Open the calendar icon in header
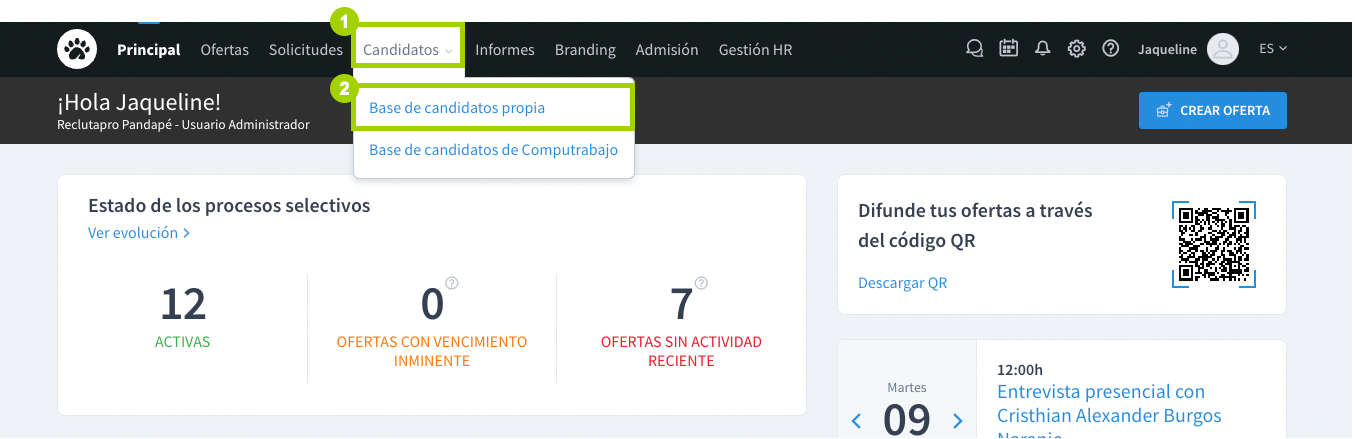Image resolution: width=1355 pixels, height=439 pixels. pos(1009,49)
